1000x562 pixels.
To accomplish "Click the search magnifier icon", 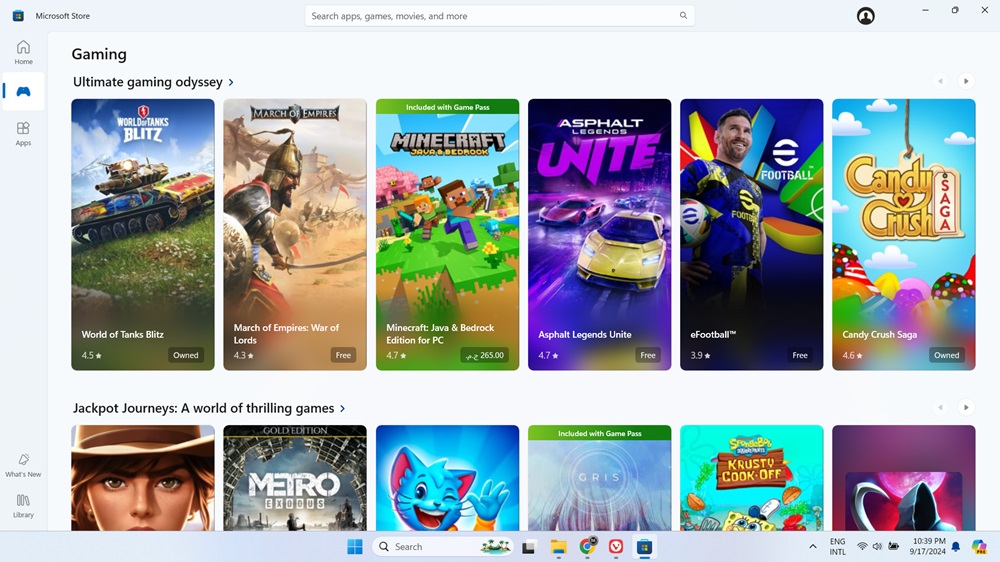I will (x=683, y=16).
